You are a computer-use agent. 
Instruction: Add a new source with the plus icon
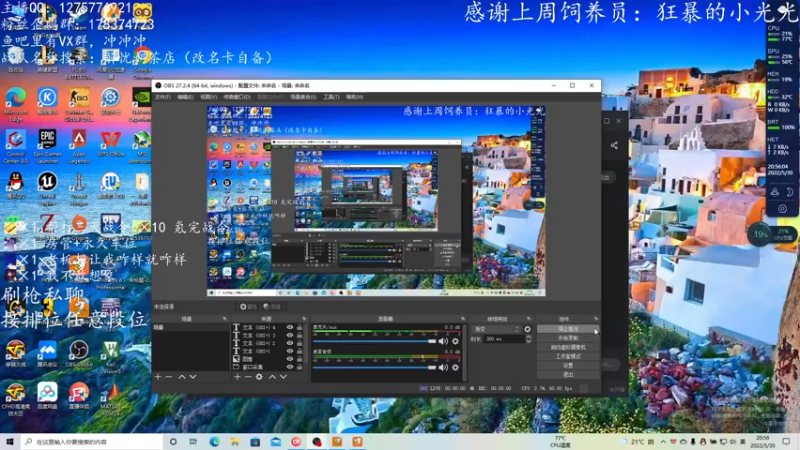(x=237, y=377)
